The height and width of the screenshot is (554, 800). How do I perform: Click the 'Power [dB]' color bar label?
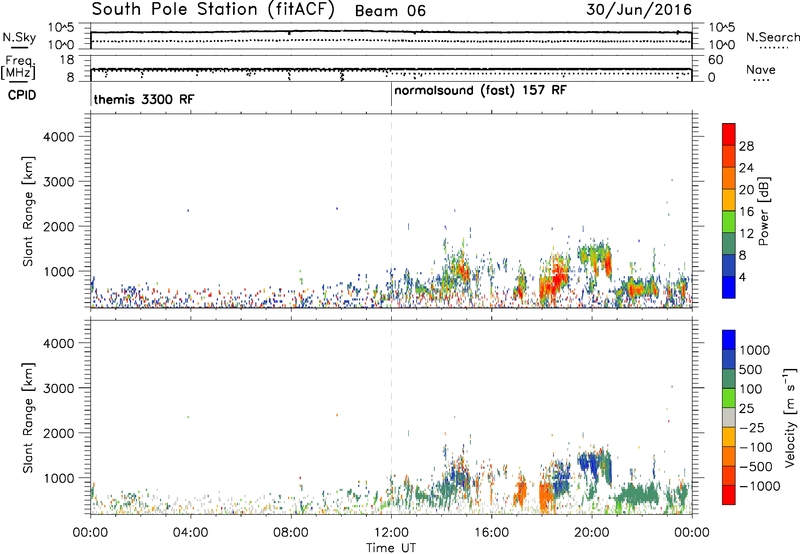(x=763, y=211)
